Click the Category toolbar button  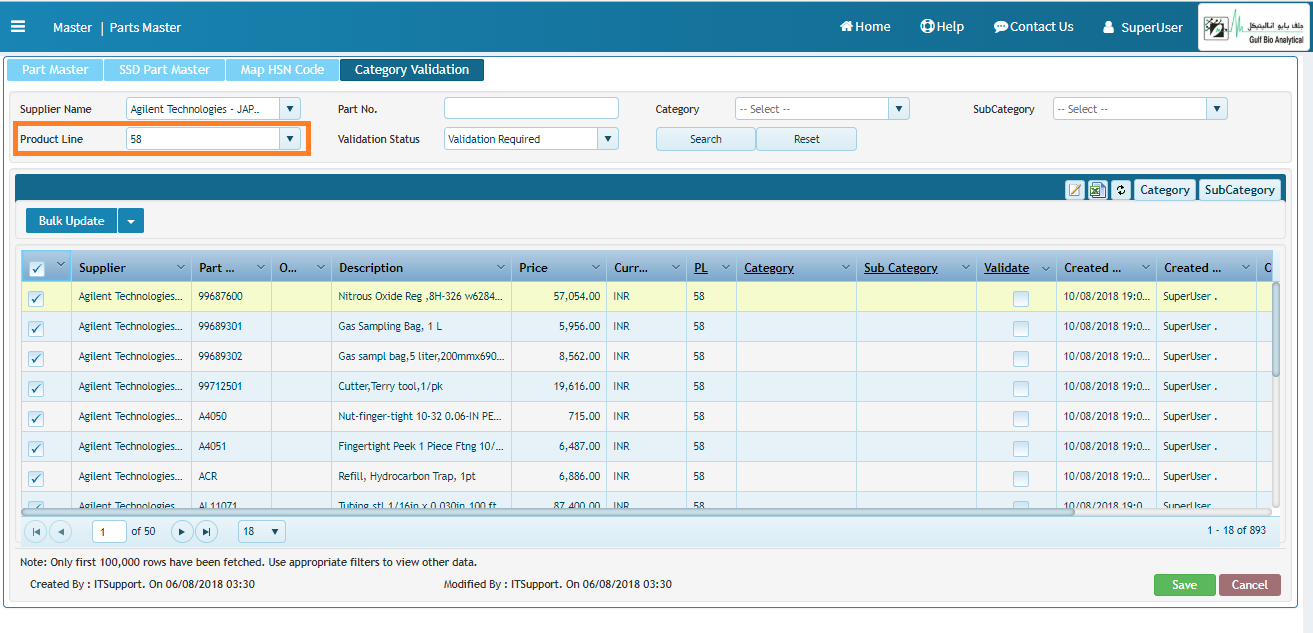[1165, 190]
